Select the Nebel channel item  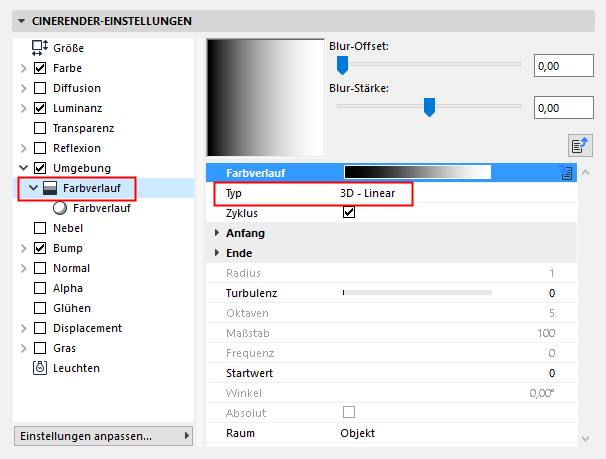(68, 228)
